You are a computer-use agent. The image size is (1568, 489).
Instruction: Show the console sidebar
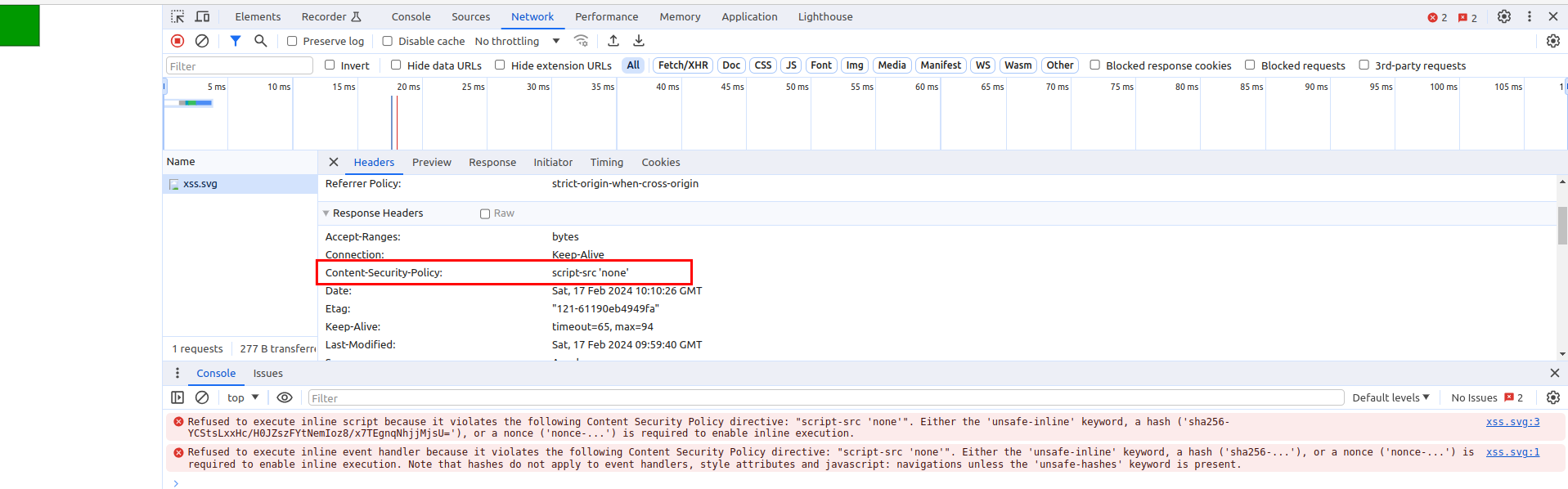coord(177,397)
